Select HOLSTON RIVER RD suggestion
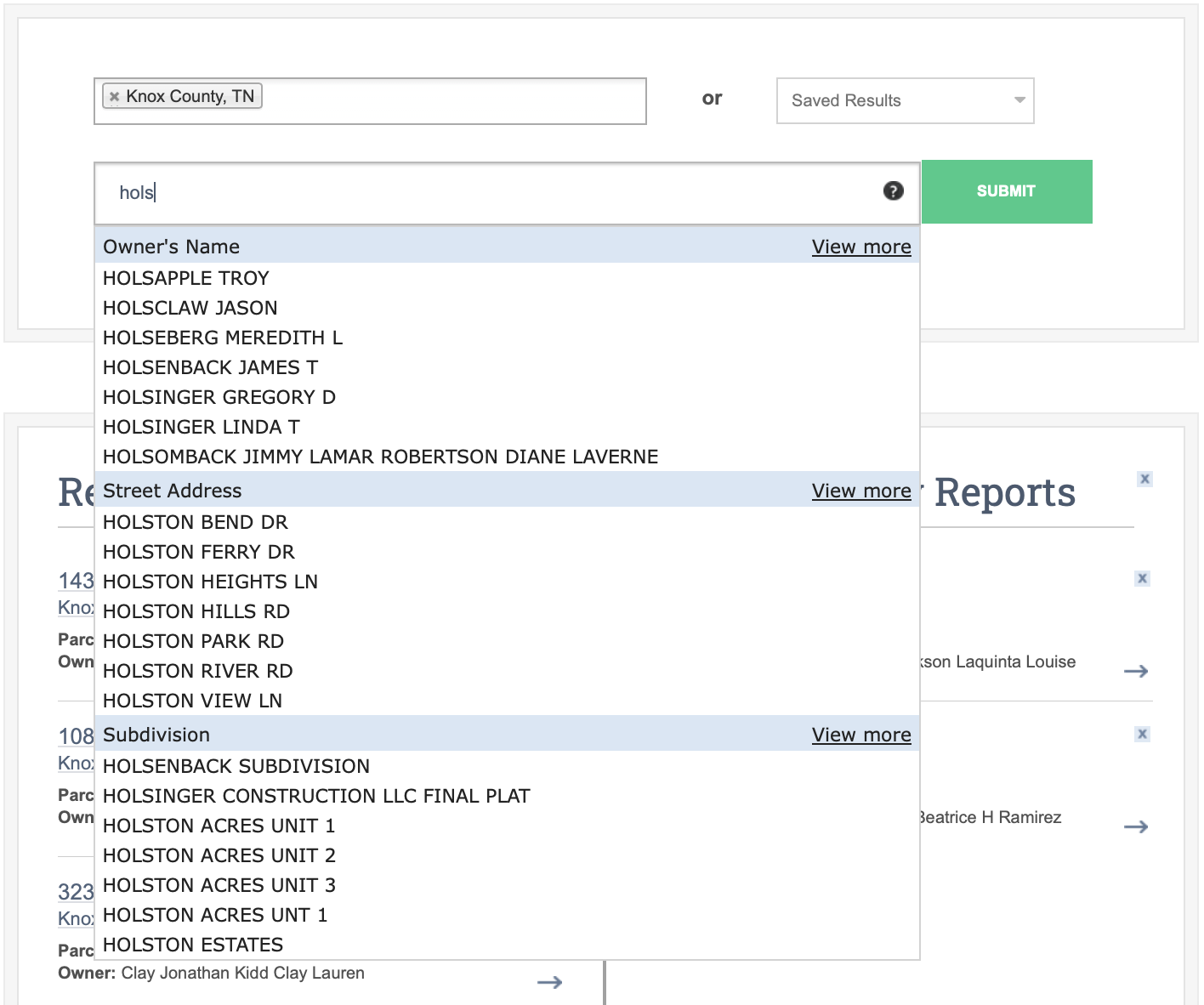 (198, 672)
